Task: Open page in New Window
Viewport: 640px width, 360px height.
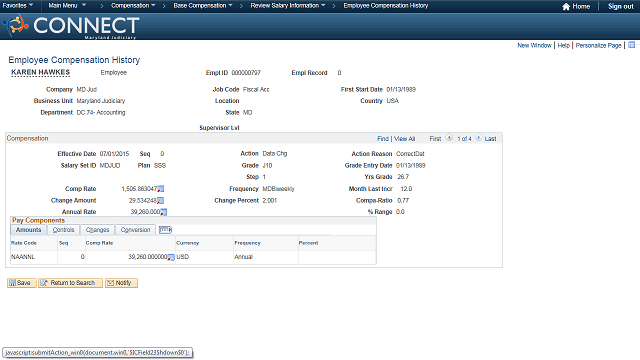Action: [x=534, y=45]
